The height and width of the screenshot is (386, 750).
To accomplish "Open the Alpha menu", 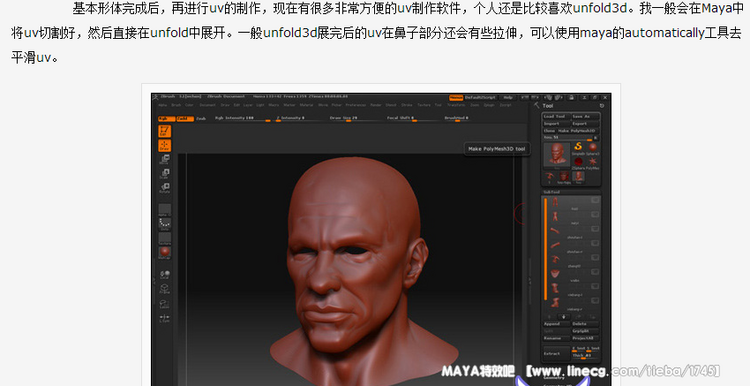I will (162, 105).
